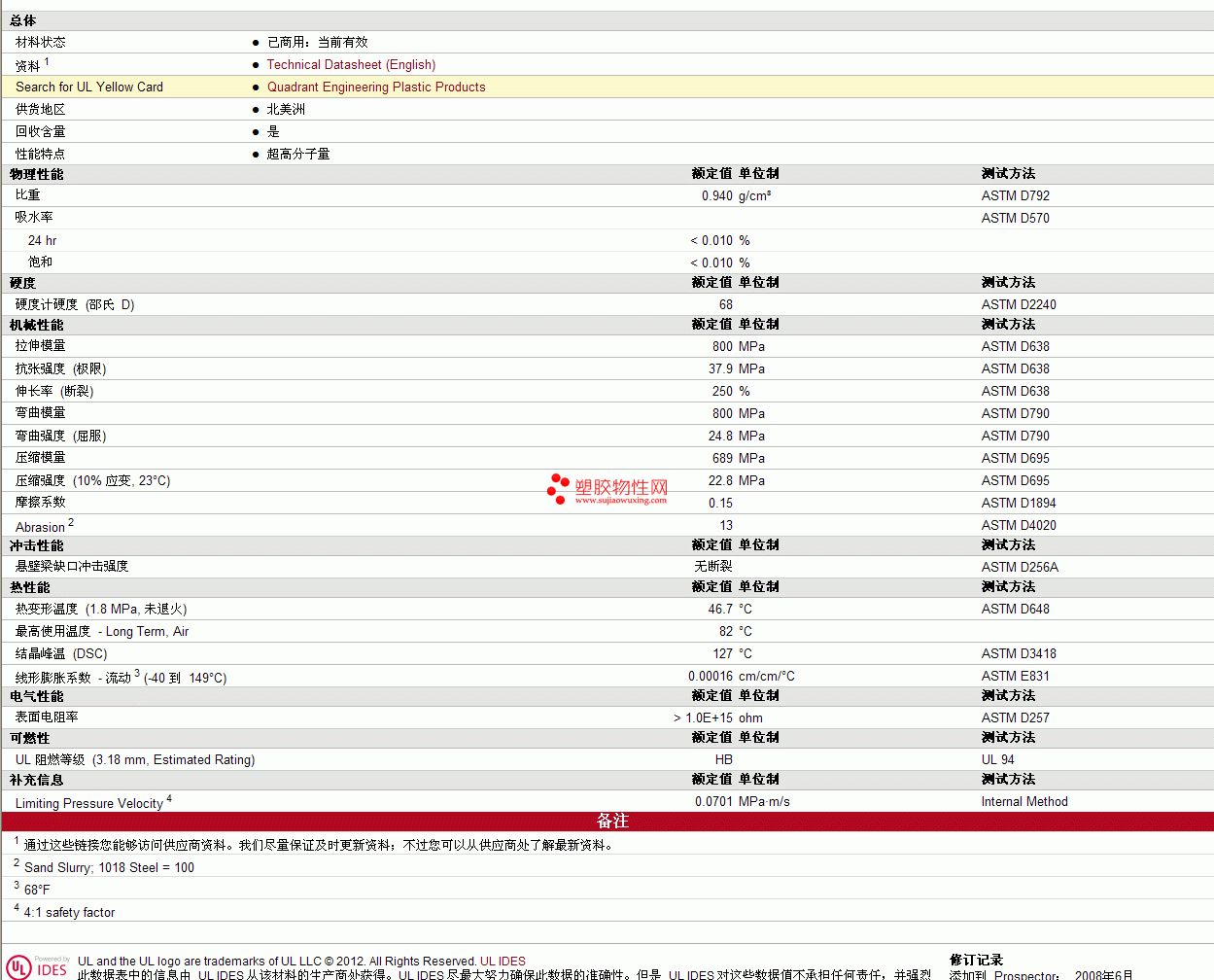Select heat deflection value 46.7
Image resolution: width=1214 pixels, height=980 pixels.
(720, 609)
